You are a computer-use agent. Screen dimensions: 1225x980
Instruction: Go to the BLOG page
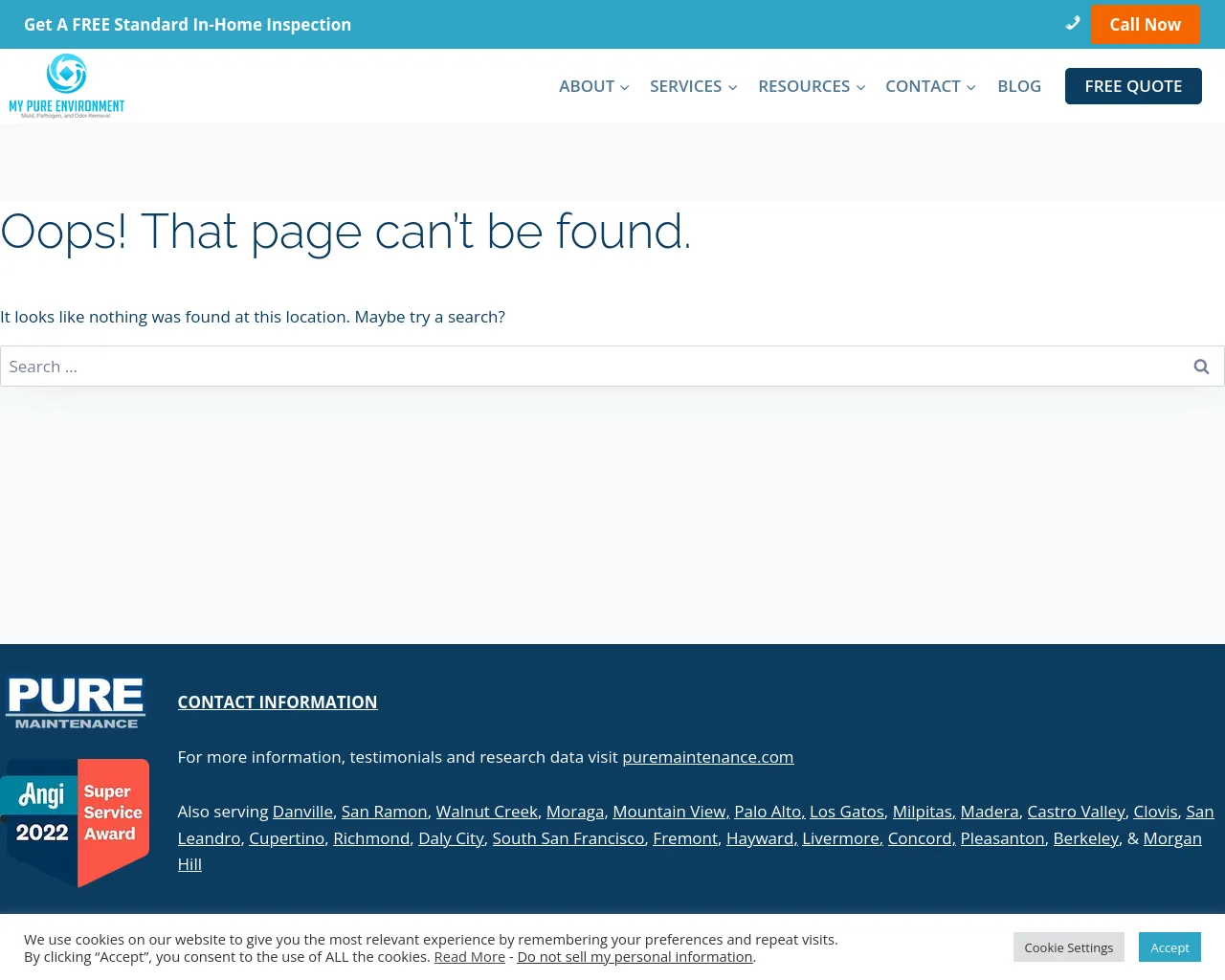(x=1019, y=86)
